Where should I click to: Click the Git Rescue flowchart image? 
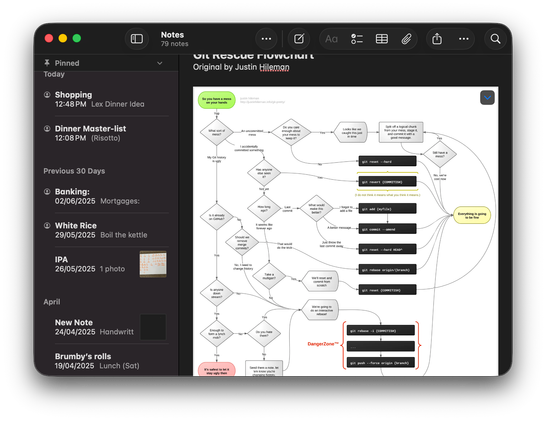point(345,231)
